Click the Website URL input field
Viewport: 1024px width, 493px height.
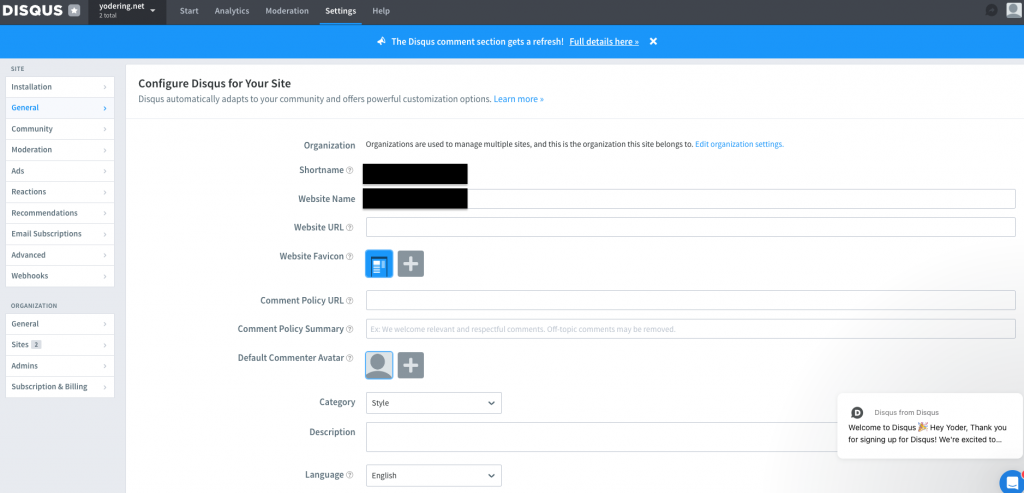pyautogui.click(x=690, y=227)
